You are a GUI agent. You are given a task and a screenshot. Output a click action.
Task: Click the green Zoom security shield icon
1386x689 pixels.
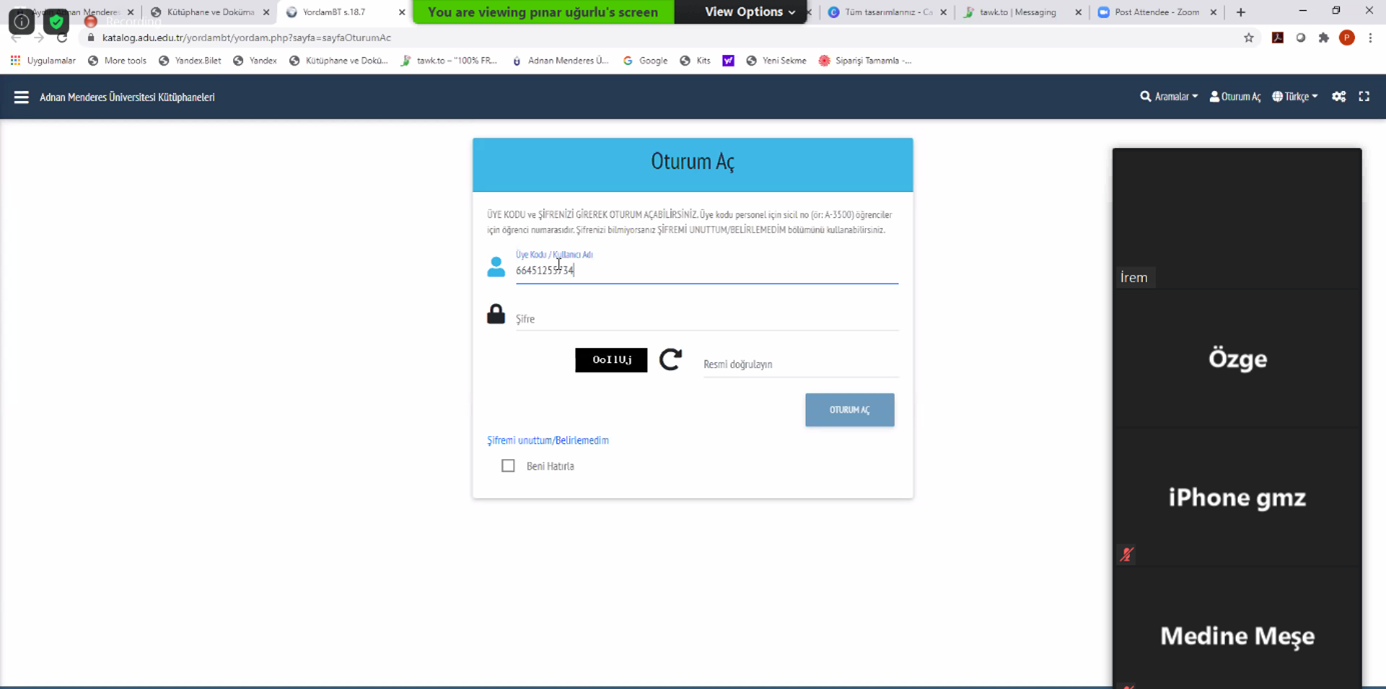point(56,21)
